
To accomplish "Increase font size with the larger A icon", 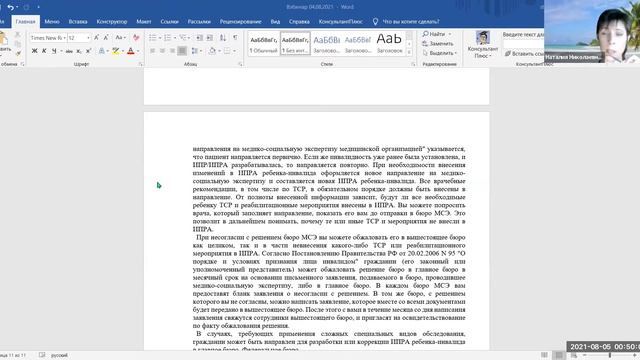I will pyautogui.click(x=97, y=38).
